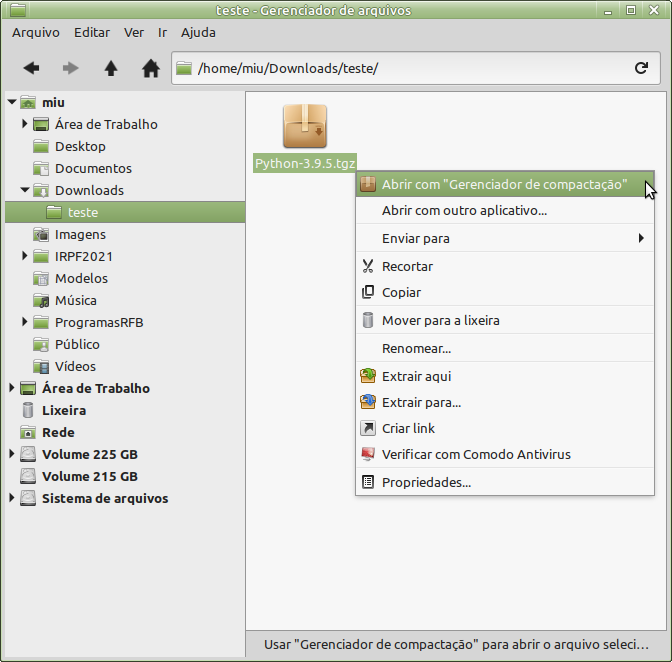Expand the Sistema de arquivos node
The image size is (672, 662).
coord(12,498)
